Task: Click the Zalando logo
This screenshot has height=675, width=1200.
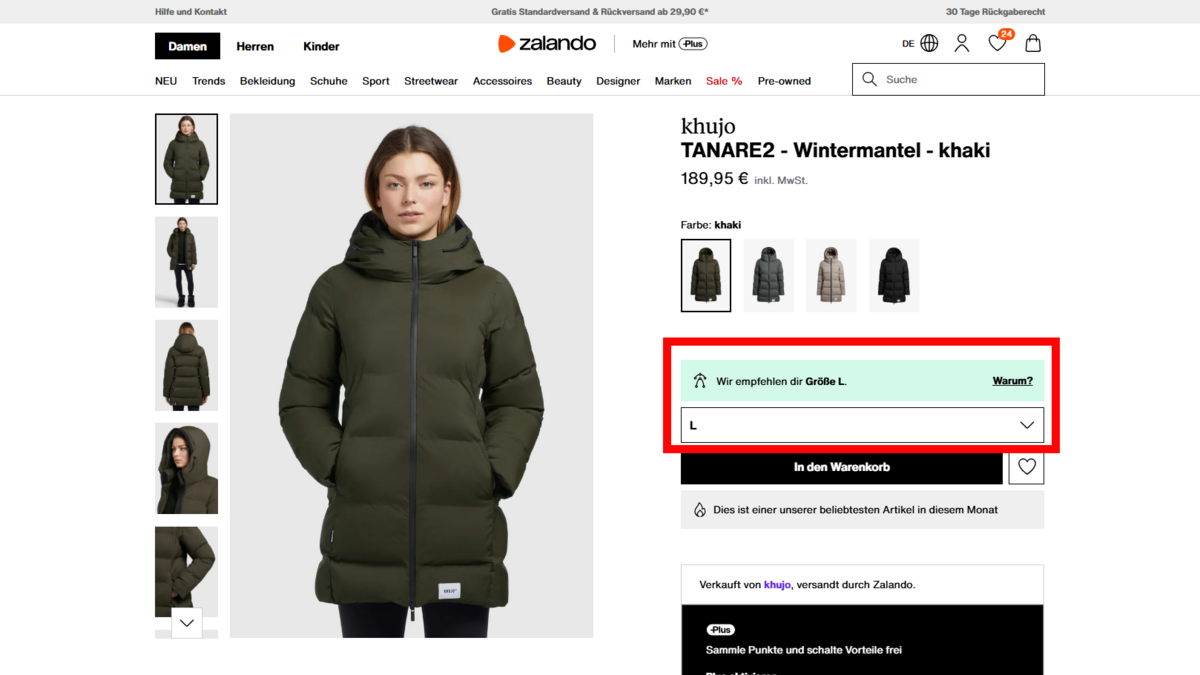Action: click(x=547, y=44)
